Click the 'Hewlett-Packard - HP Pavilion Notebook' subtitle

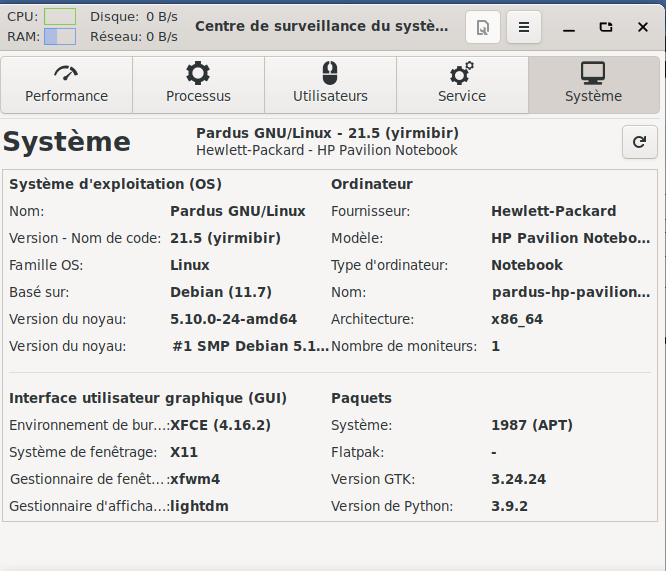(327, 150)
